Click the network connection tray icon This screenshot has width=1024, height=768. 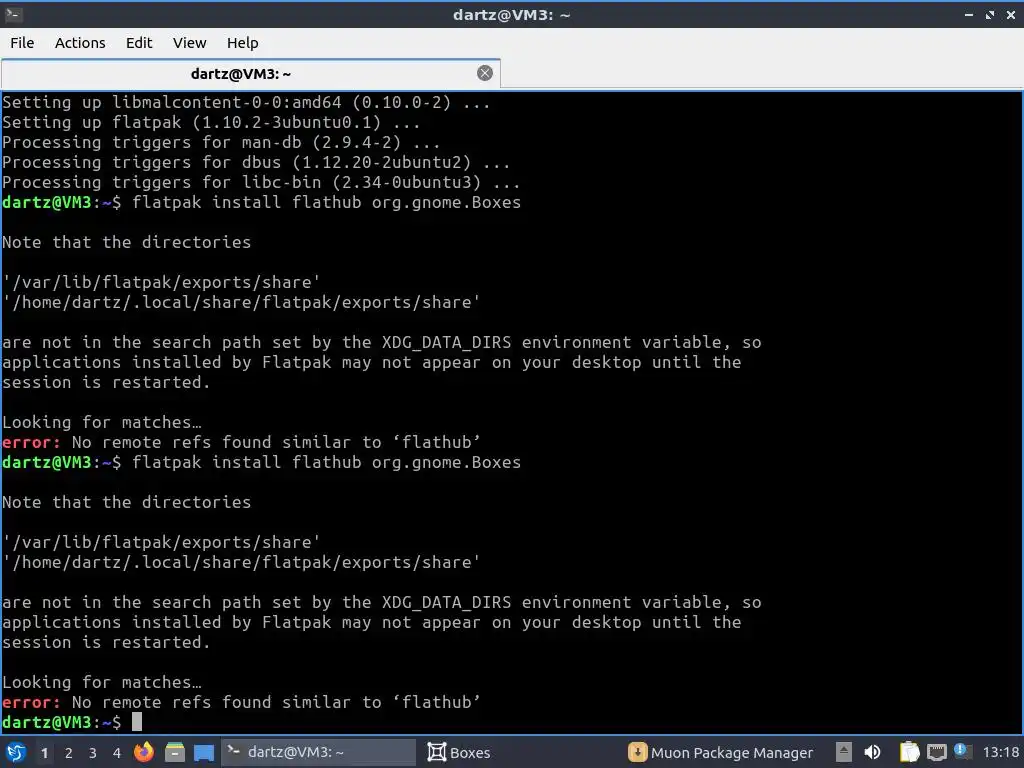936,752
